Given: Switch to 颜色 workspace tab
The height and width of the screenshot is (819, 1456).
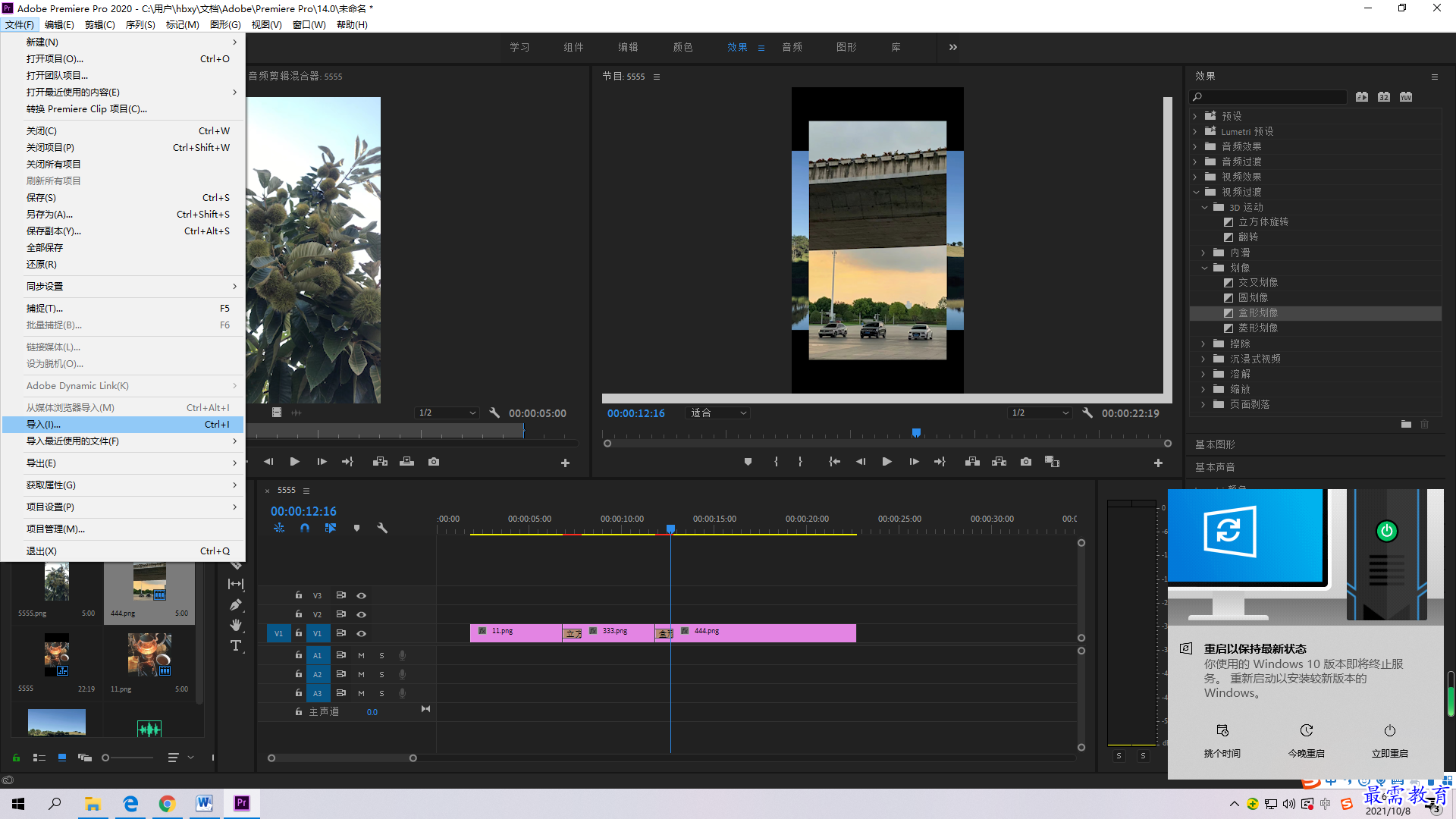Looking at the screenshot, I should 682,47.
